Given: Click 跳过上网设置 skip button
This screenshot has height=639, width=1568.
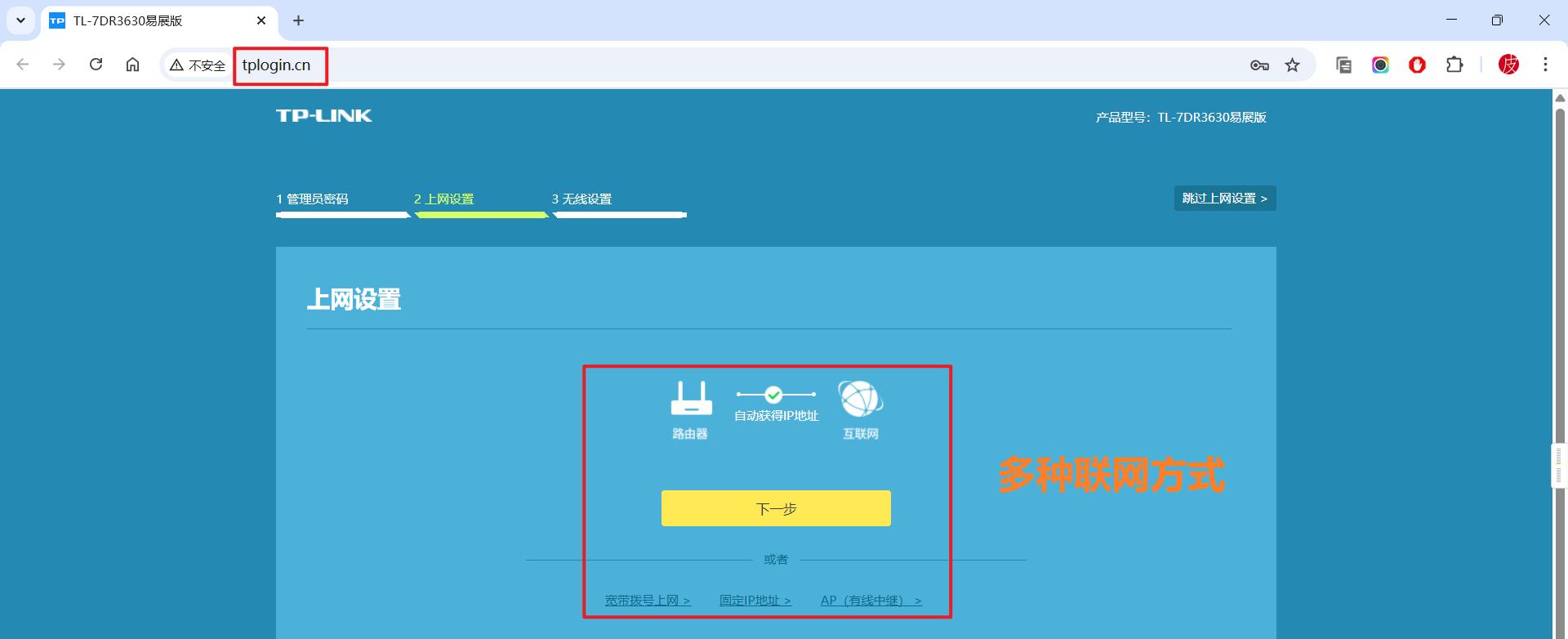Looking at the screenshot, I should [1224, 199].
